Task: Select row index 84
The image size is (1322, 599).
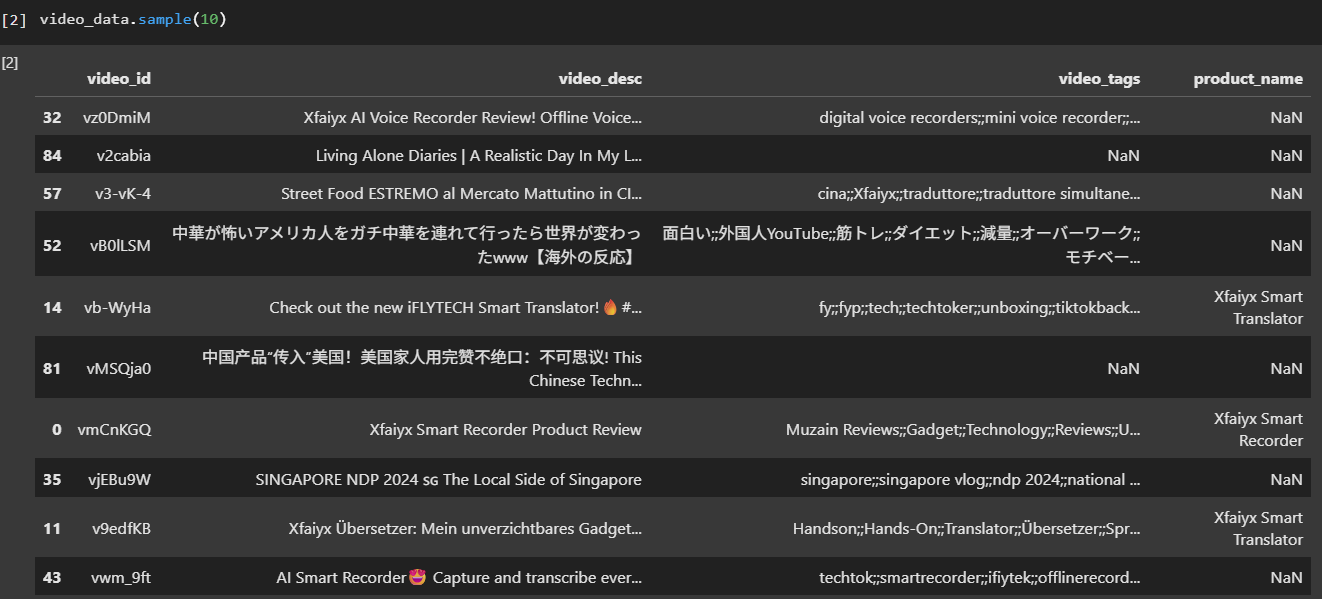Action: tap(52, 156)
